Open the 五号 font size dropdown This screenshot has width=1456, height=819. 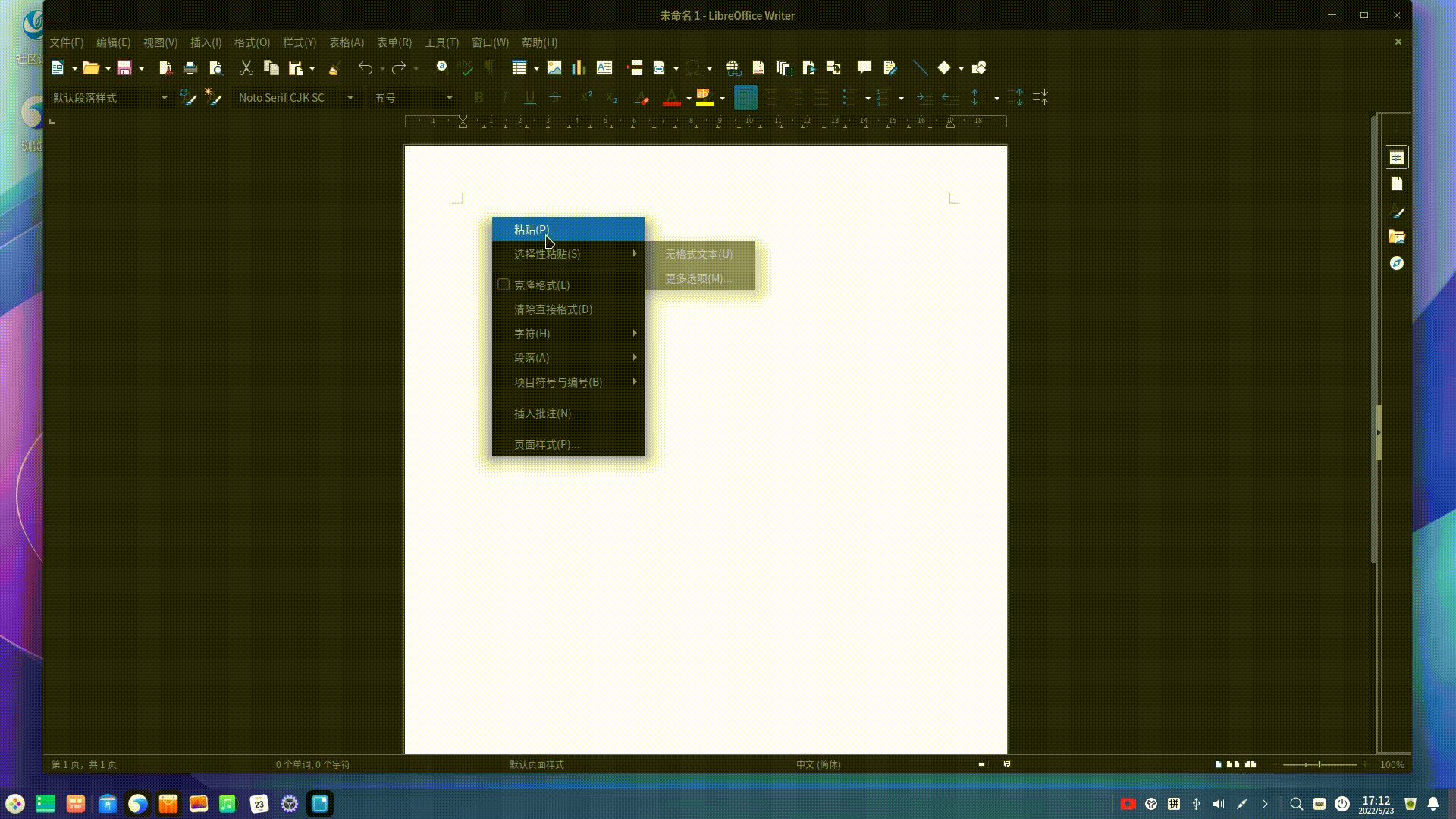click(x=449, y=97)
